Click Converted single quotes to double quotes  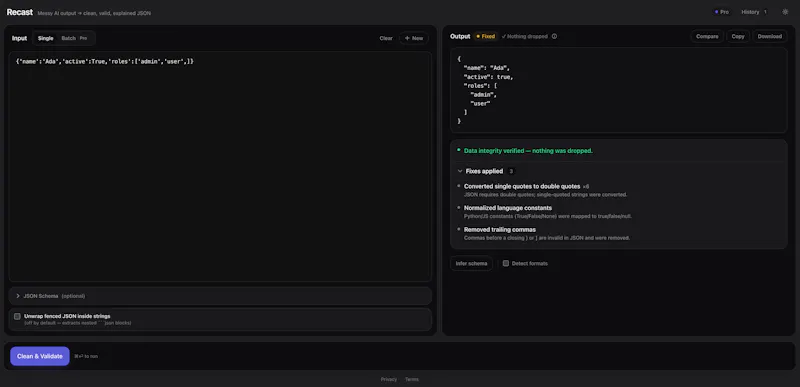point(522,187)
